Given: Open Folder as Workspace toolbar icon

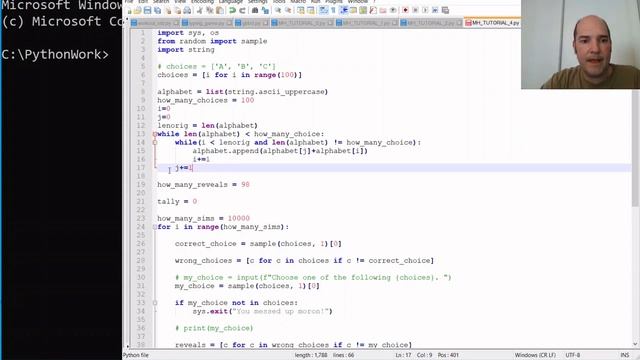Looking at the screenshot, I should pos(383,10).
